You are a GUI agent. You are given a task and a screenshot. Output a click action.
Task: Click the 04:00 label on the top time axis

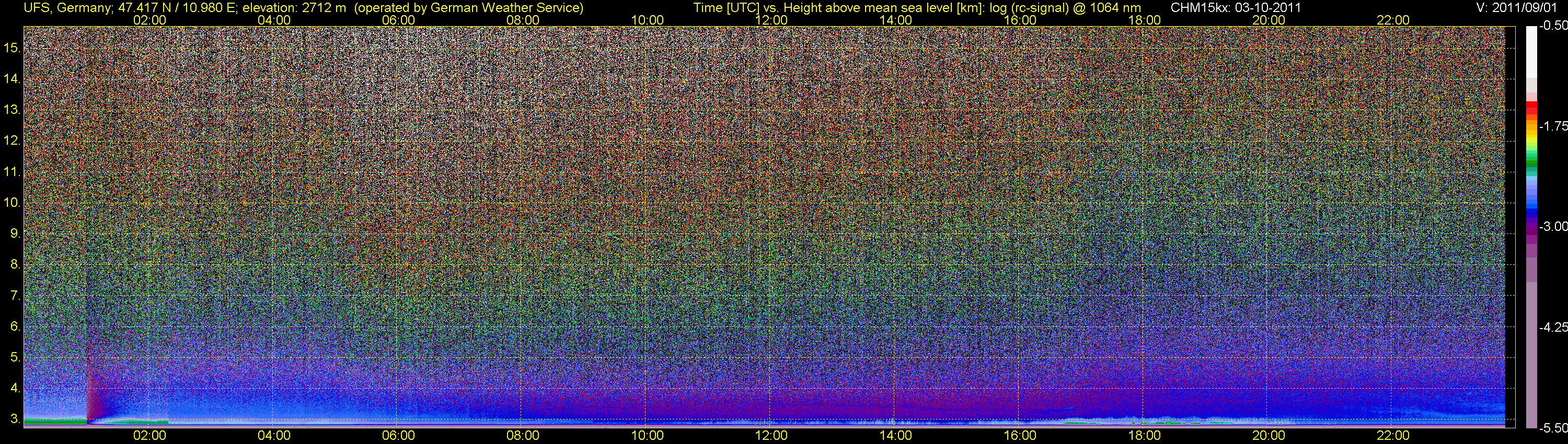[x=274, y=20]
